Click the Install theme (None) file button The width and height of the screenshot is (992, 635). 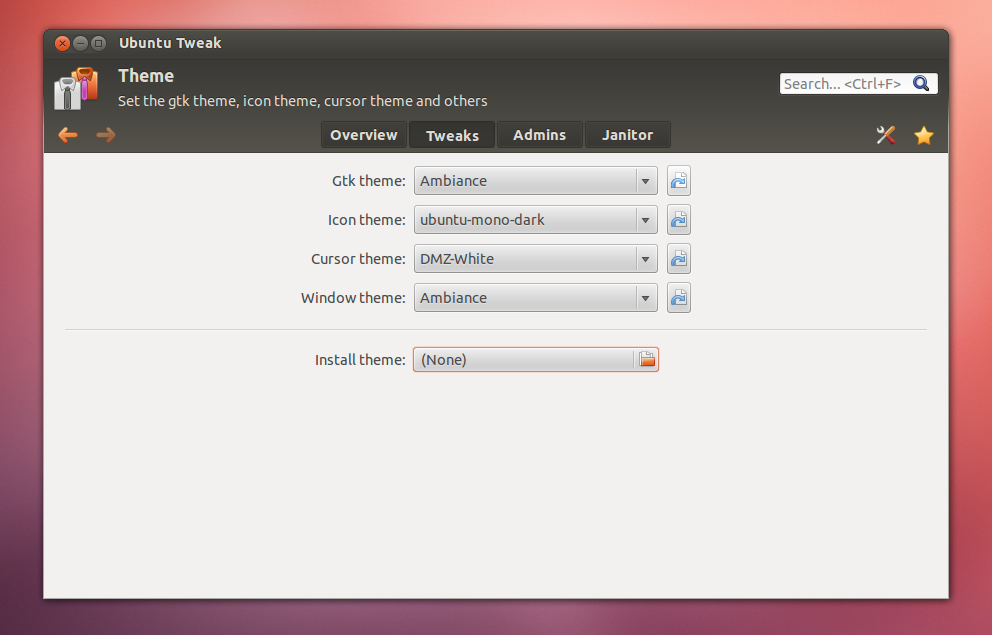pos(525,359)
